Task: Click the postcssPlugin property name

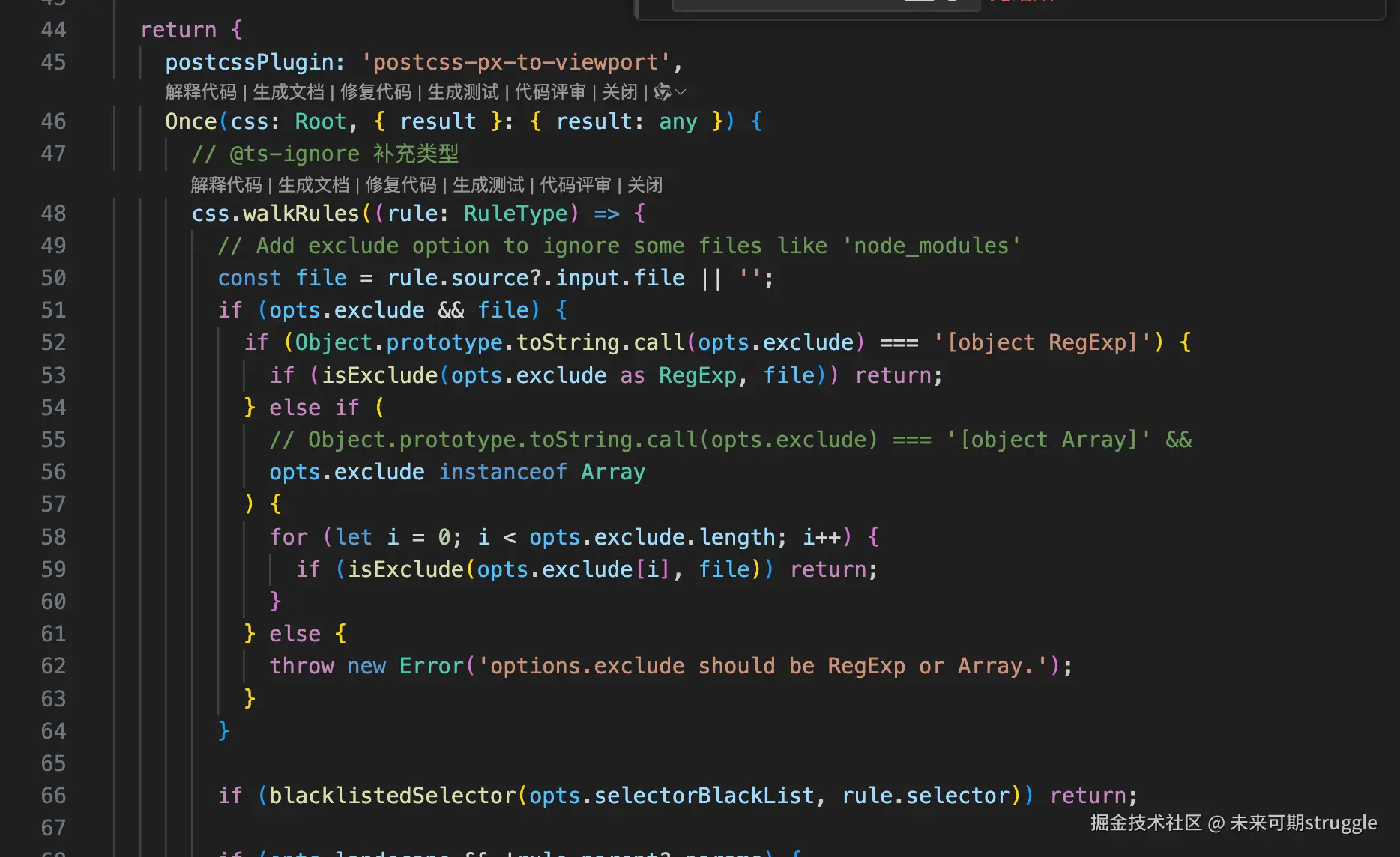Action: pos(250,62)
